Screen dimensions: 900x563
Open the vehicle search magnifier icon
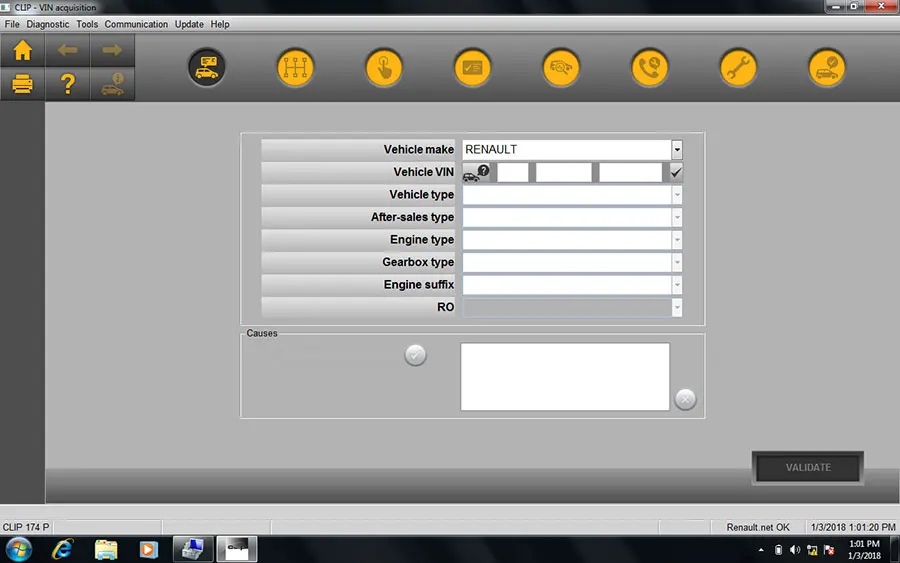(x=561, y=68)
